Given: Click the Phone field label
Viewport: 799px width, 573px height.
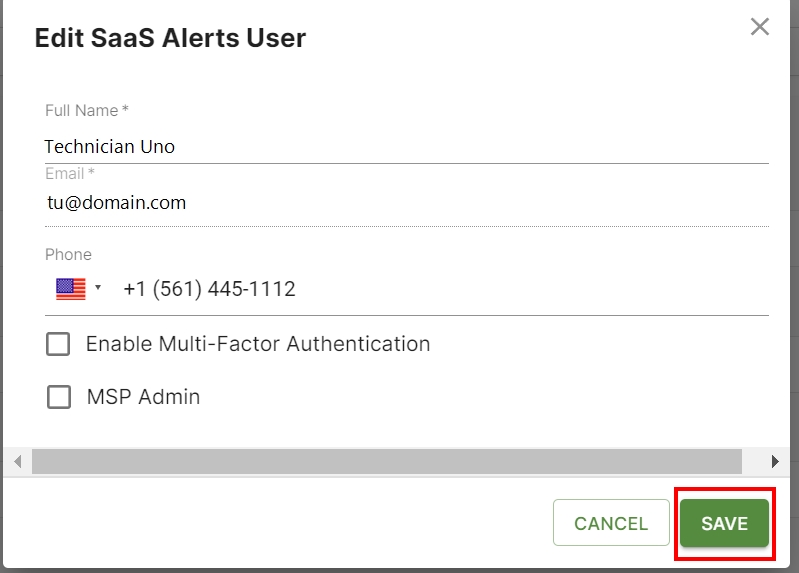Looking at the screenshot, I should coord(68,254).
